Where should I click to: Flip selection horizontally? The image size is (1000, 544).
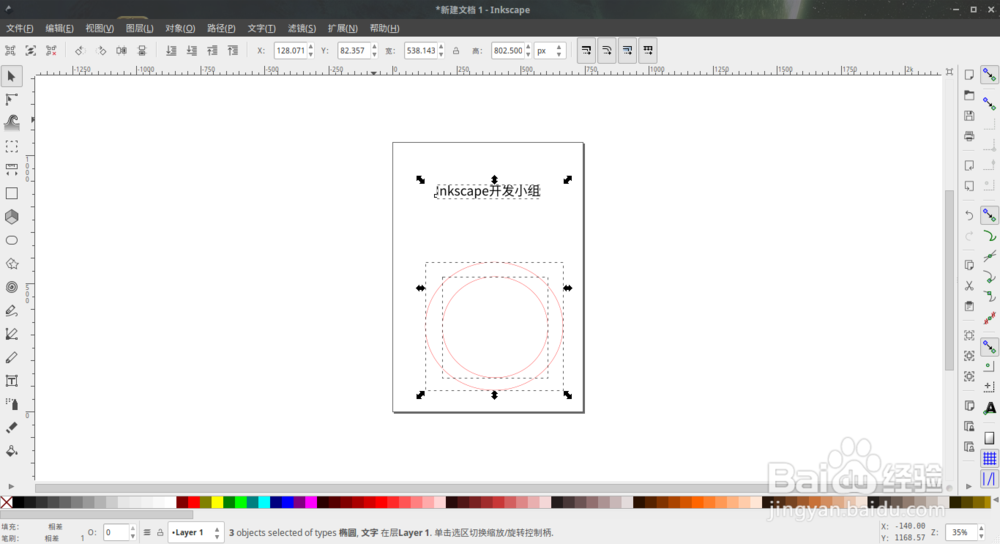(x=121, y=50)
